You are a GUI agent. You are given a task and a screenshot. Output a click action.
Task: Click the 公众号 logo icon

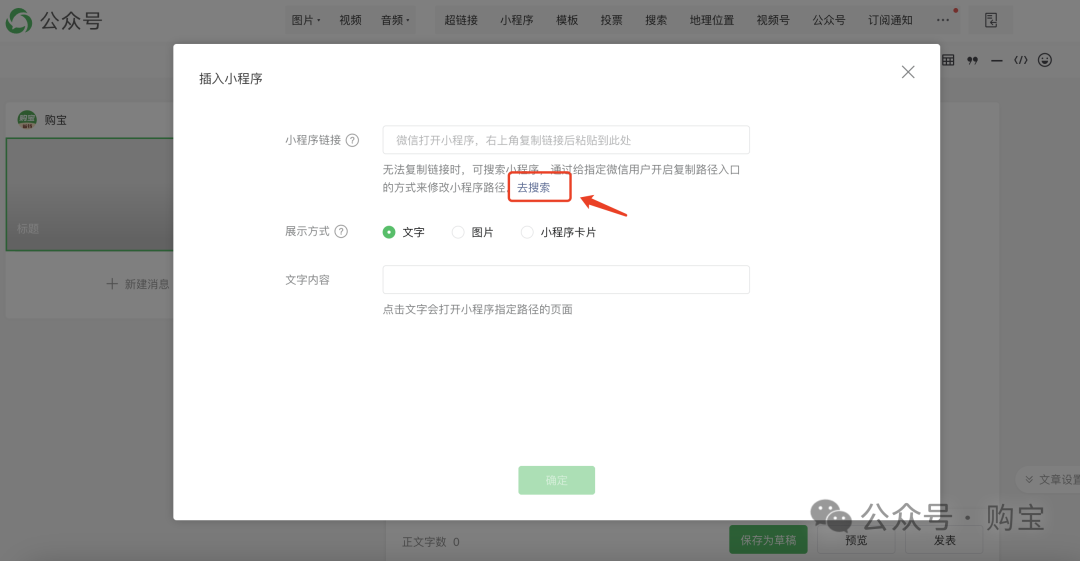click(x=19, y=21)
